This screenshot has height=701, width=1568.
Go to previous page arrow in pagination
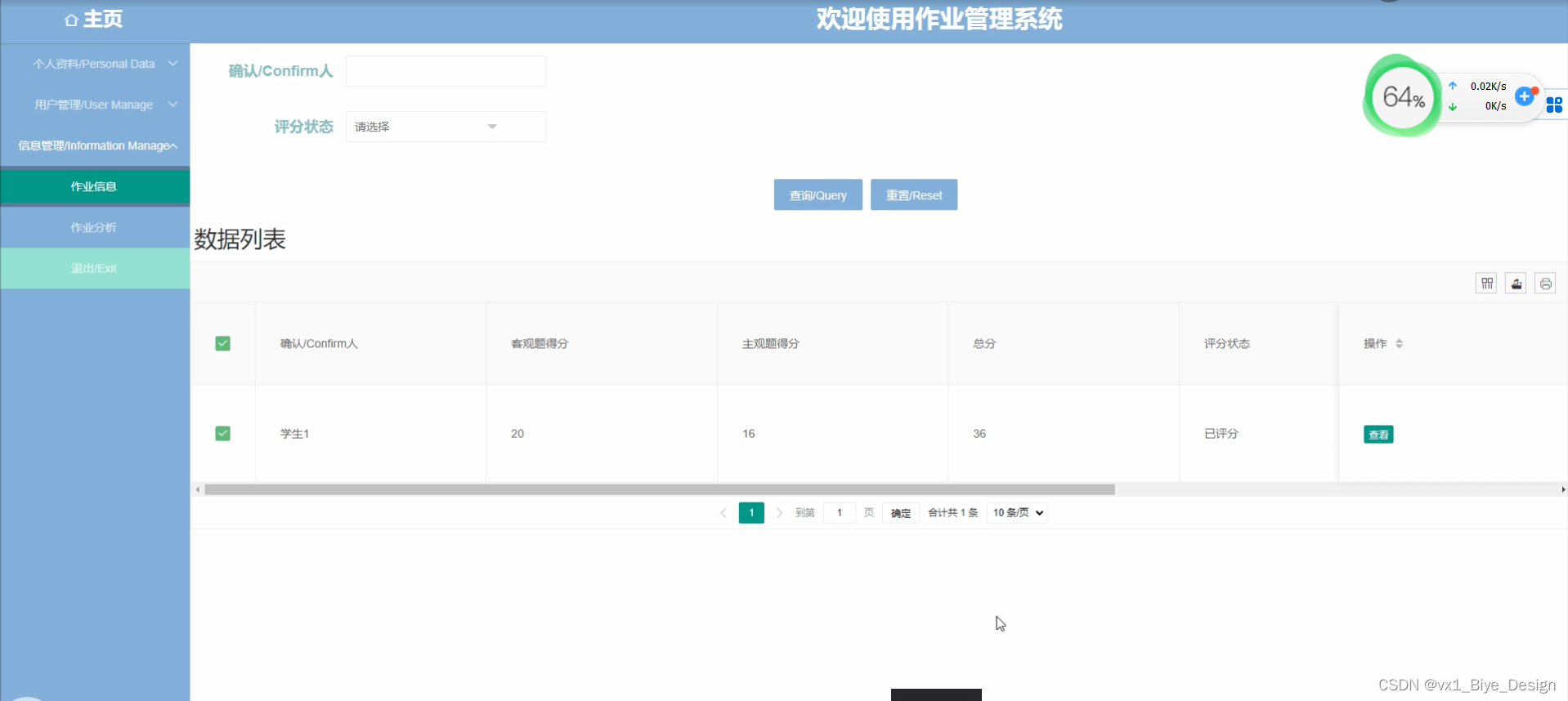point(724,513)
